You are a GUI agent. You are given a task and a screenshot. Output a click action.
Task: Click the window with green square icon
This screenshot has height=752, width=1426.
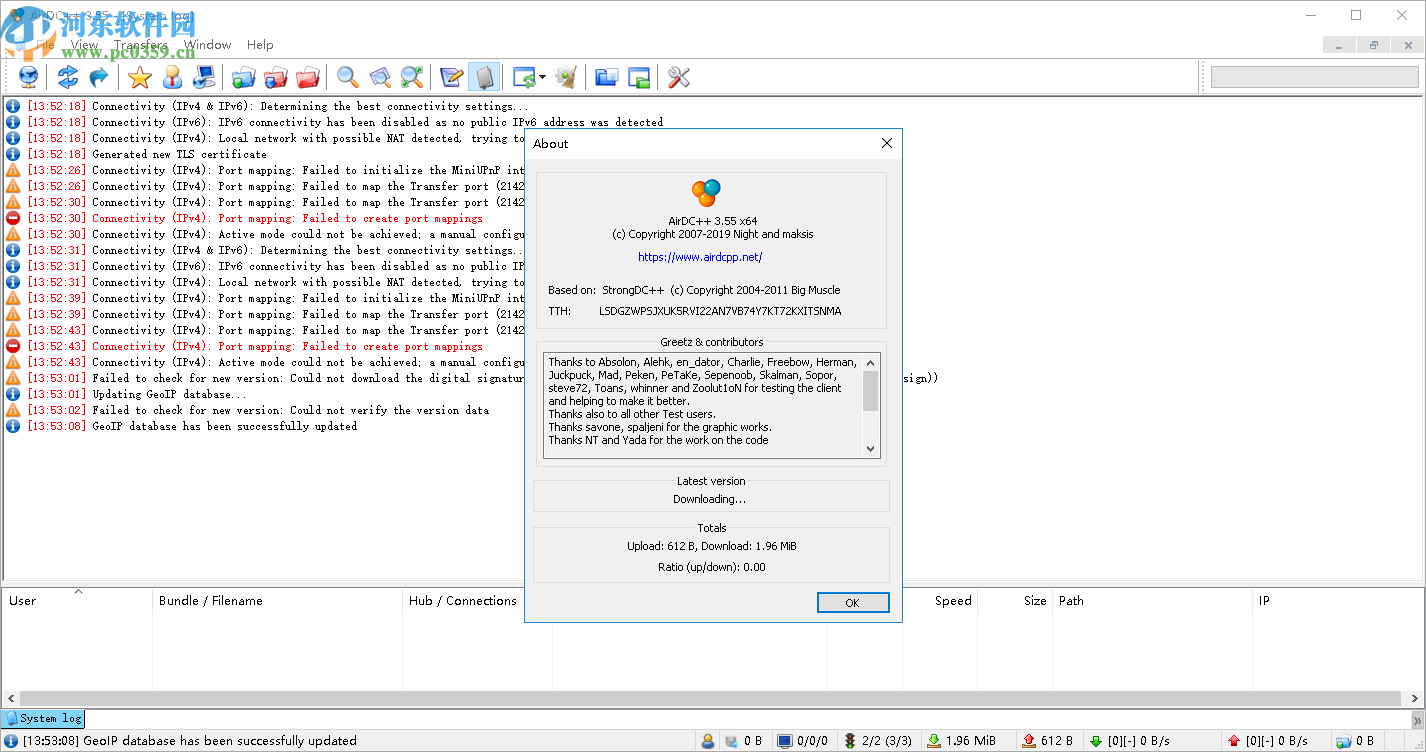638,77
